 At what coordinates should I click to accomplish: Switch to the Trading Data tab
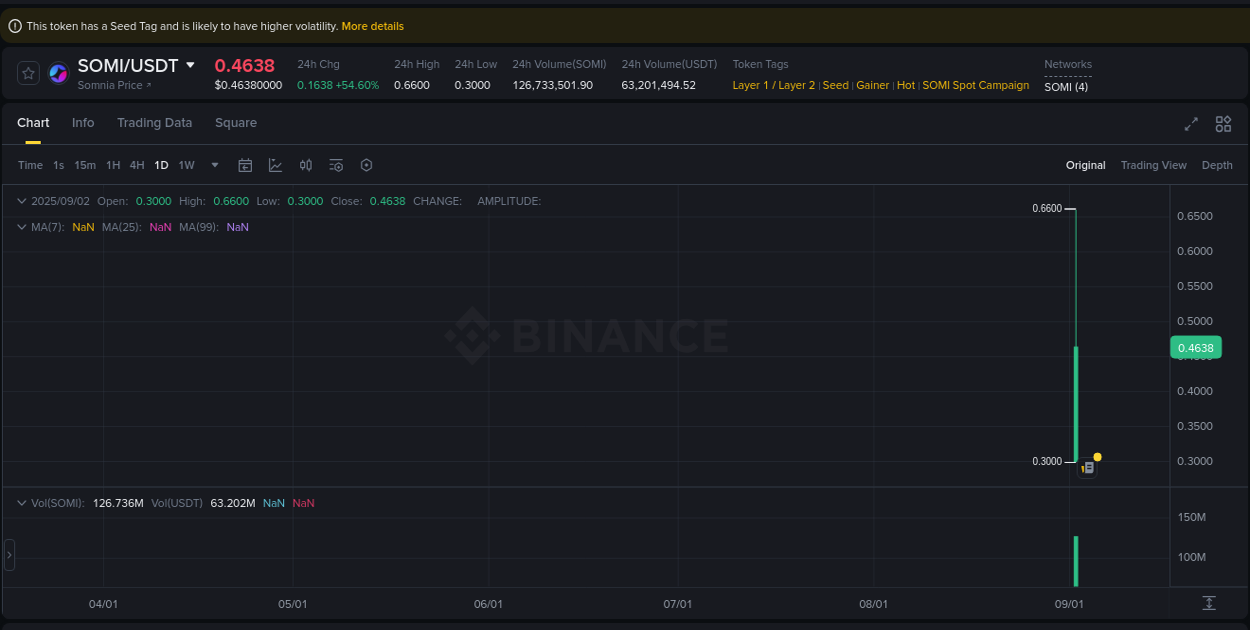click(x=154, y=122)
